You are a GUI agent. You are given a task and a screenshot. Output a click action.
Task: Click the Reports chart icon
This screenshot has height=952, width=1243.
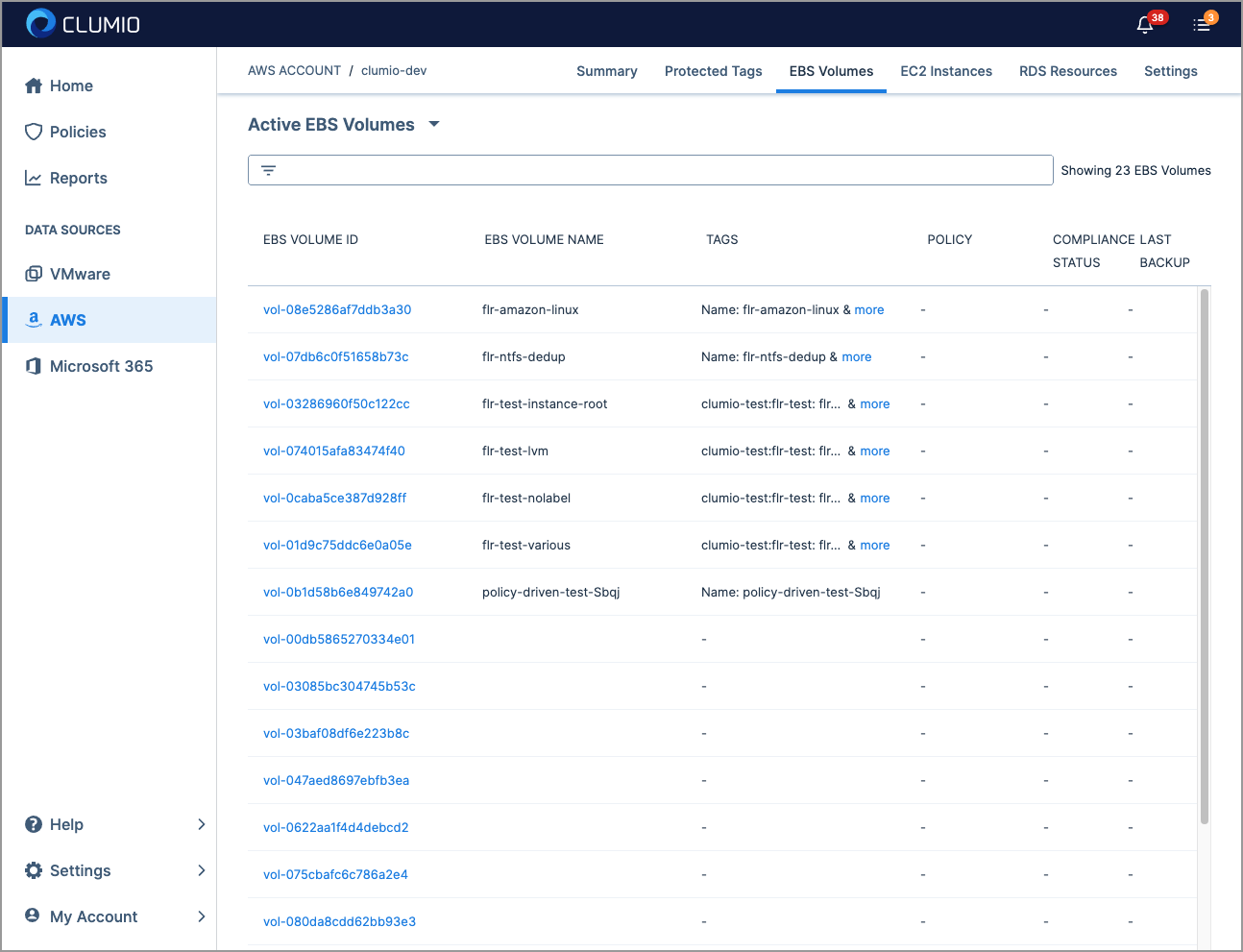tap(34, 178)
